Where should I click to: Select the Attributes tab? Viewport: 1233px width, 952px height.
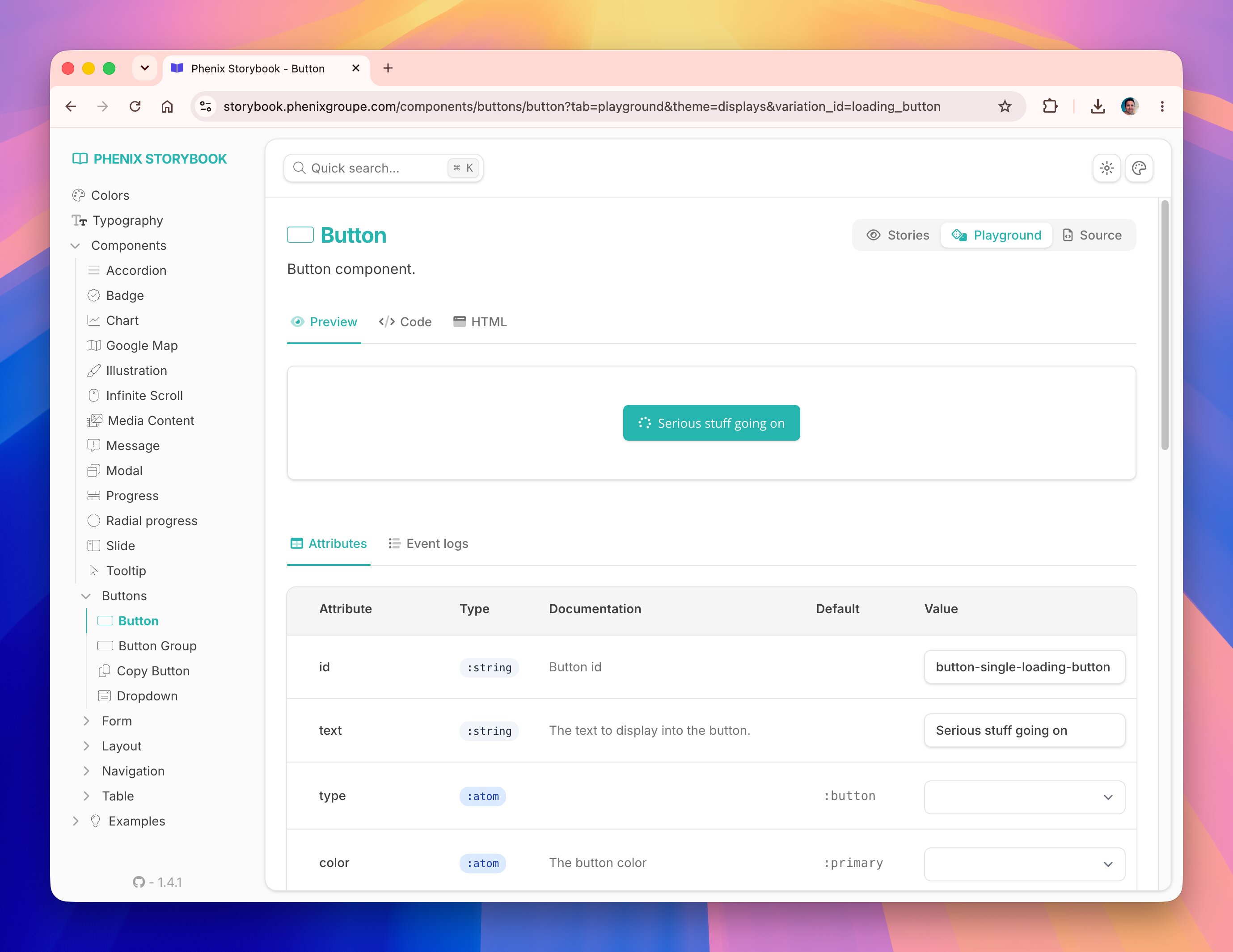[x=329, y=543]
